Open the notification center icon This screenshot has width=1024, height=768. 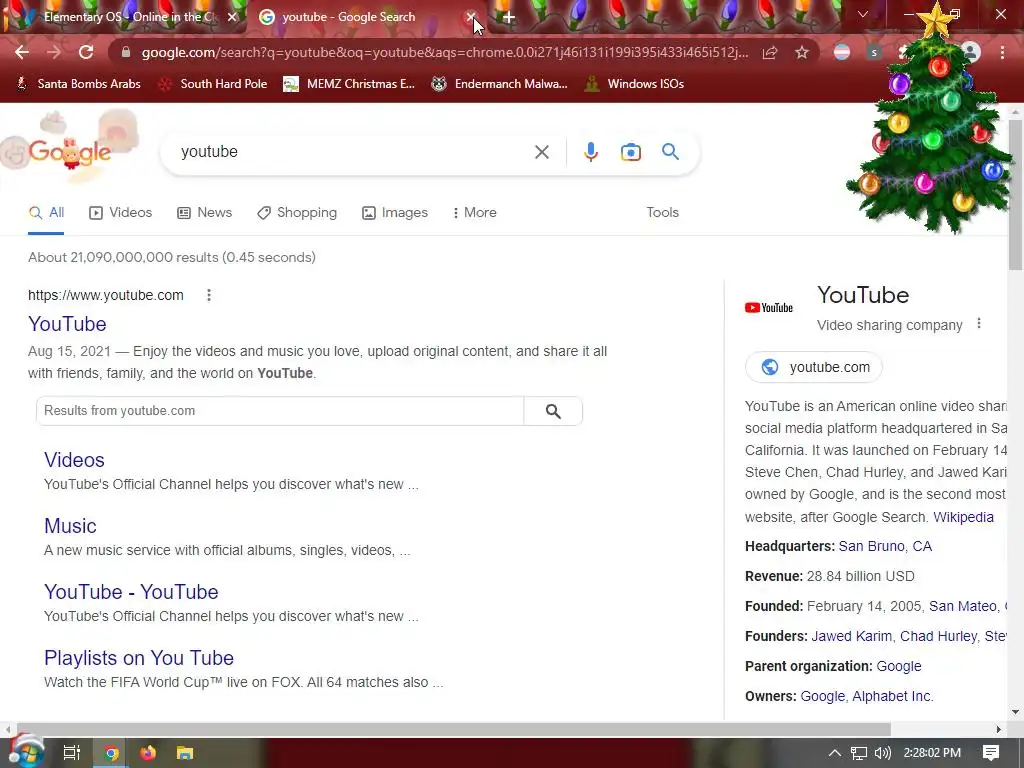(991, 753)
